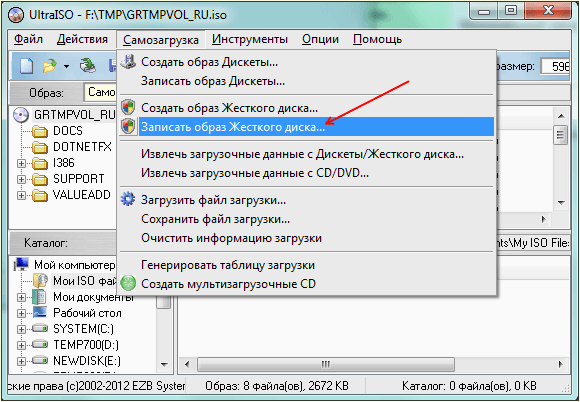580x402 pixels.
Task: Open the Инструменты menu
Action: pyautogui.click(x=250, y=39)
